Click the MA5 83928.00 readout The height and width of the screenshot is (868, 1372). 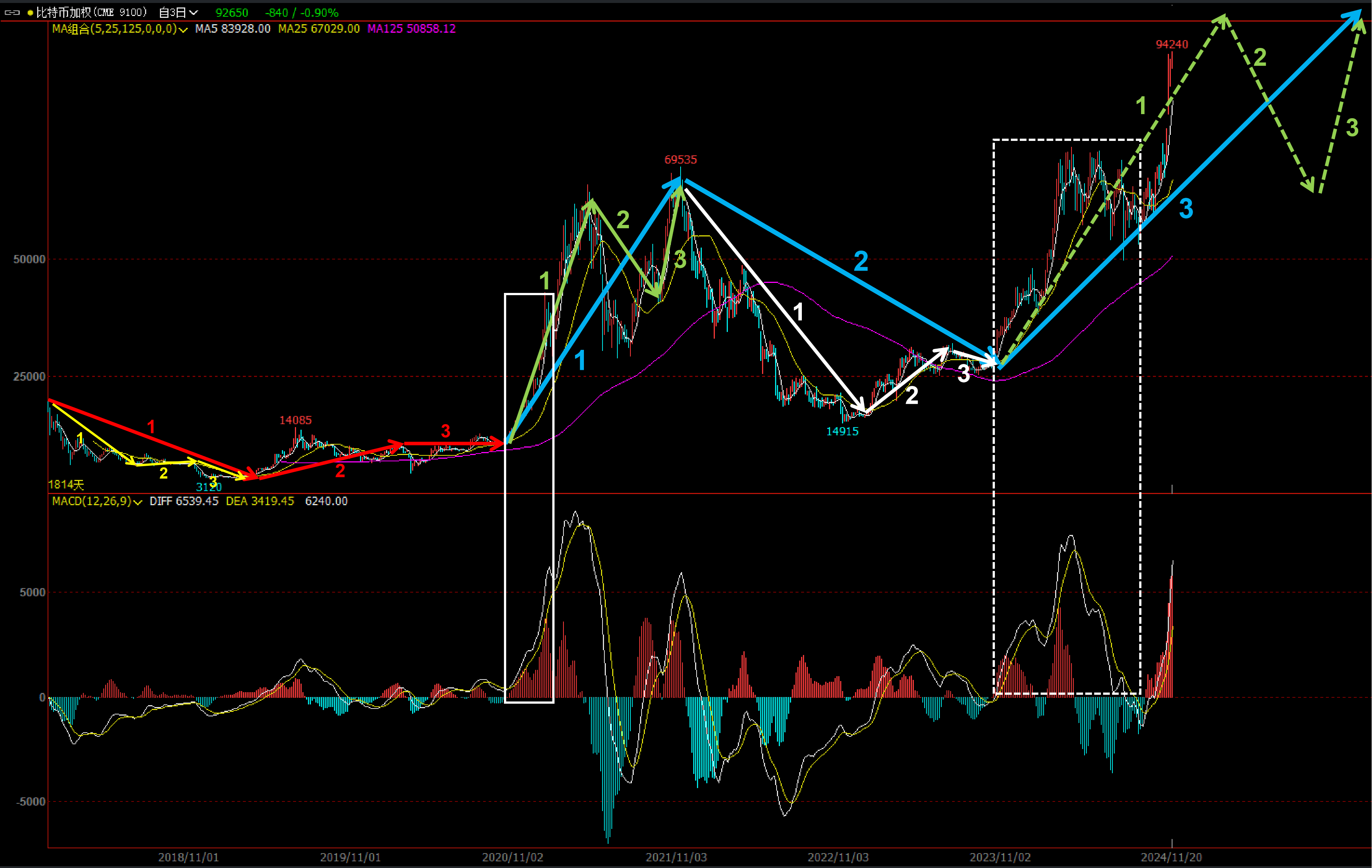(232, 29)
